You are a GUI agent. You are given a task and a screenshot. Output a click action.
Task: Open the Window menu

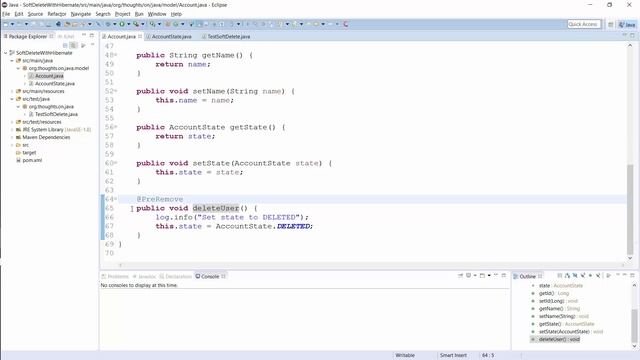coord(157,14)
